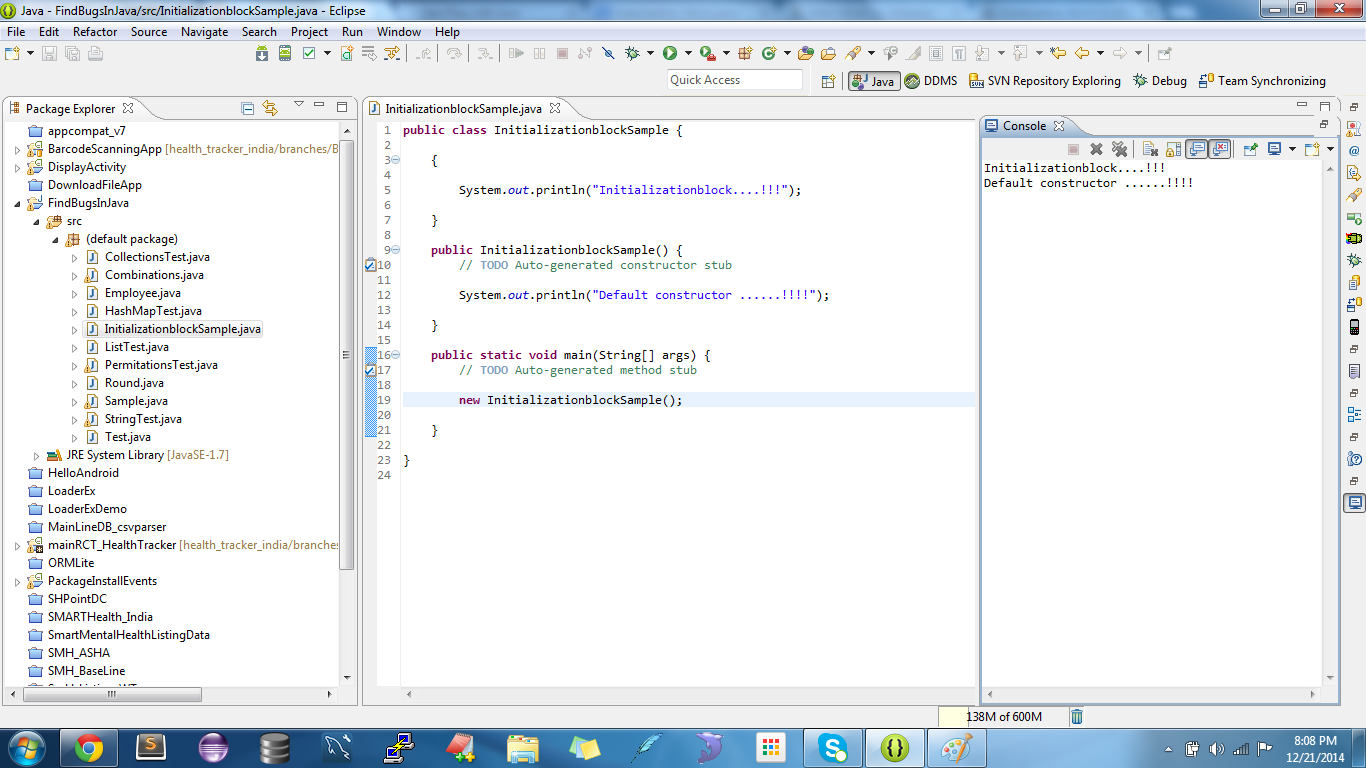
Task: Open Android SDK Manager from toolbar
Action: tap(262, 53)
